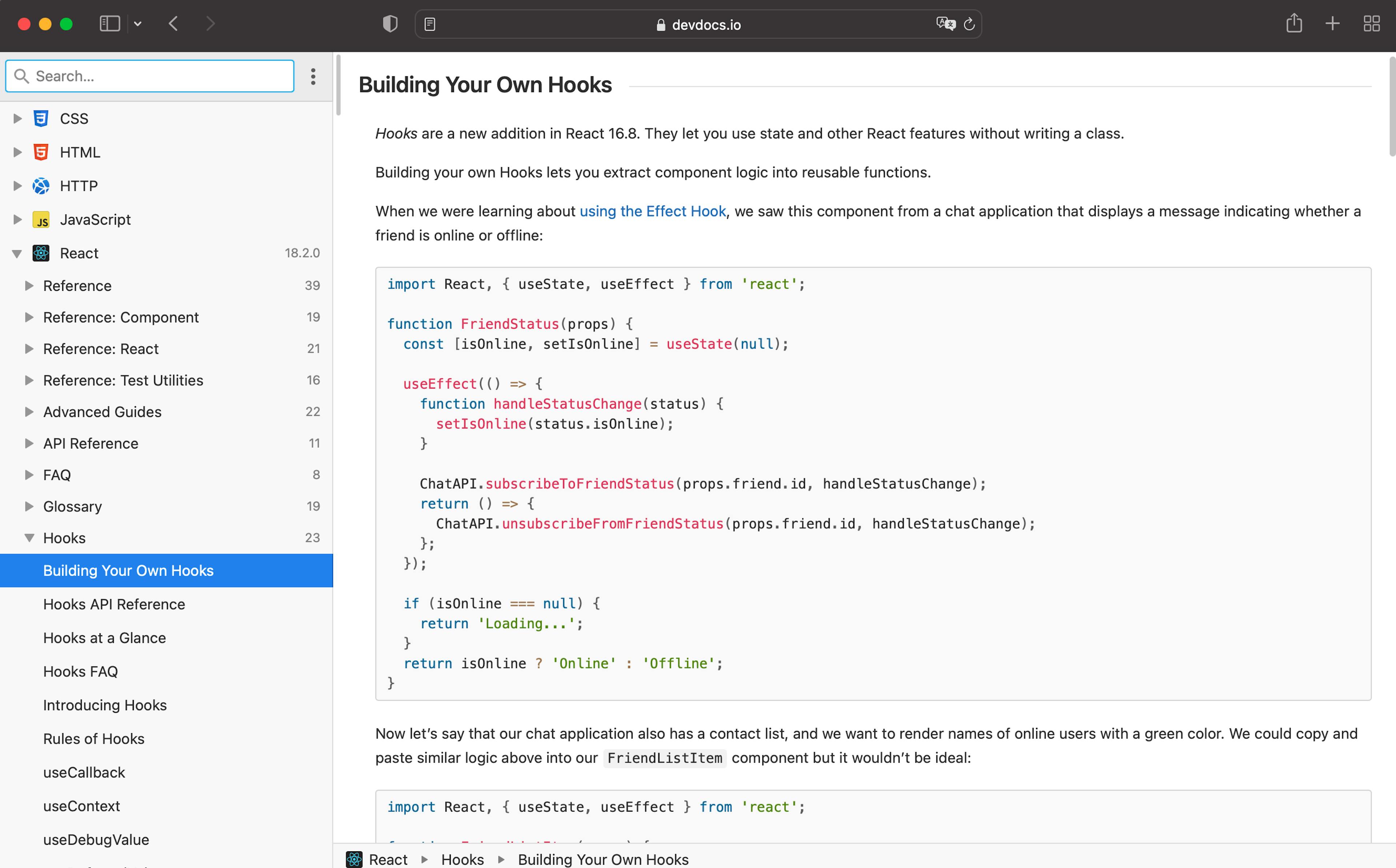Expand Reference: Component section
This screenshot has height=868, width=1396.
pyautogui.click(x=29, y=317)
